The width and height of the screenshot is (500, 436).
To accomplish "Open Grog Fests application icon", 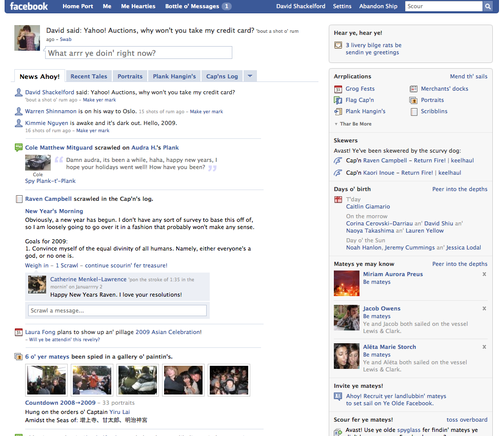I will tap(338, 89).
